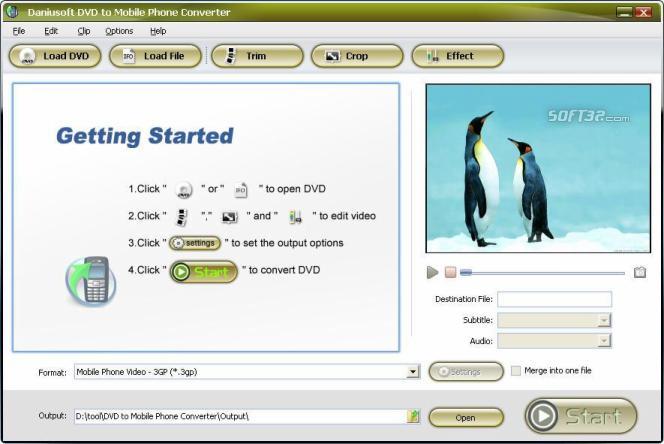Click the effect icon in step 2
The height and width of the screenshot is (444, 664).
[296, 217]
